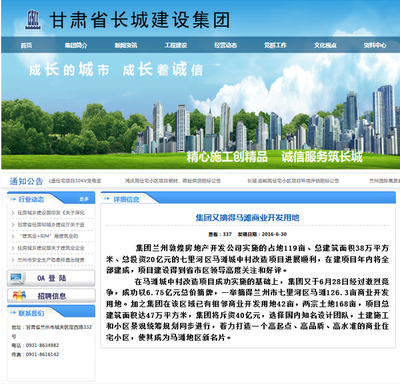
Task: Click the phone number 0931-8634982
Action: (x=42, y=345)
